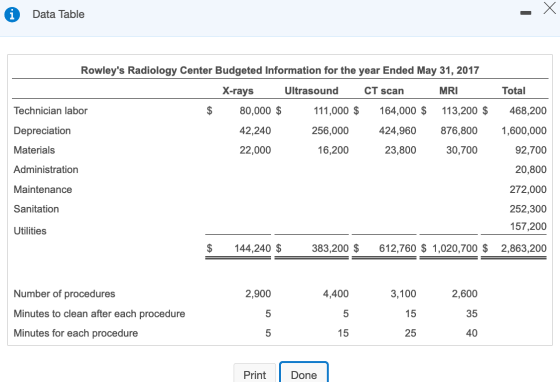Select the 876,800 MRI depreciation value
560x382 pixels.
click(459, 131)
